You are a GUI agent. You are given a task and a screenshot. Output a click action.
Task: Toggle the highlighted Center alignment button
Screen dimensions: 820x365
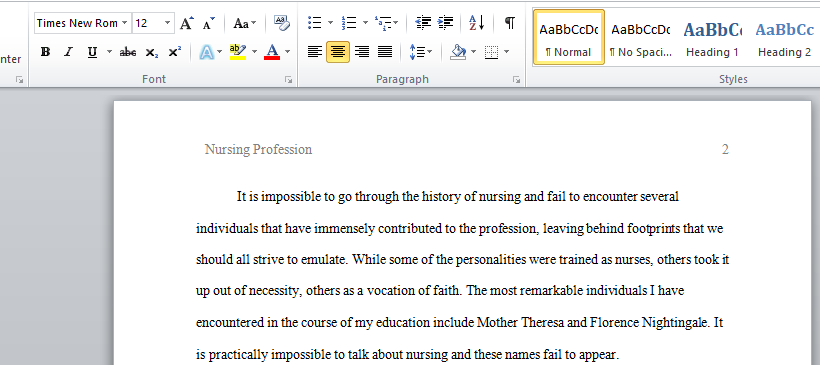coord(338,52)
